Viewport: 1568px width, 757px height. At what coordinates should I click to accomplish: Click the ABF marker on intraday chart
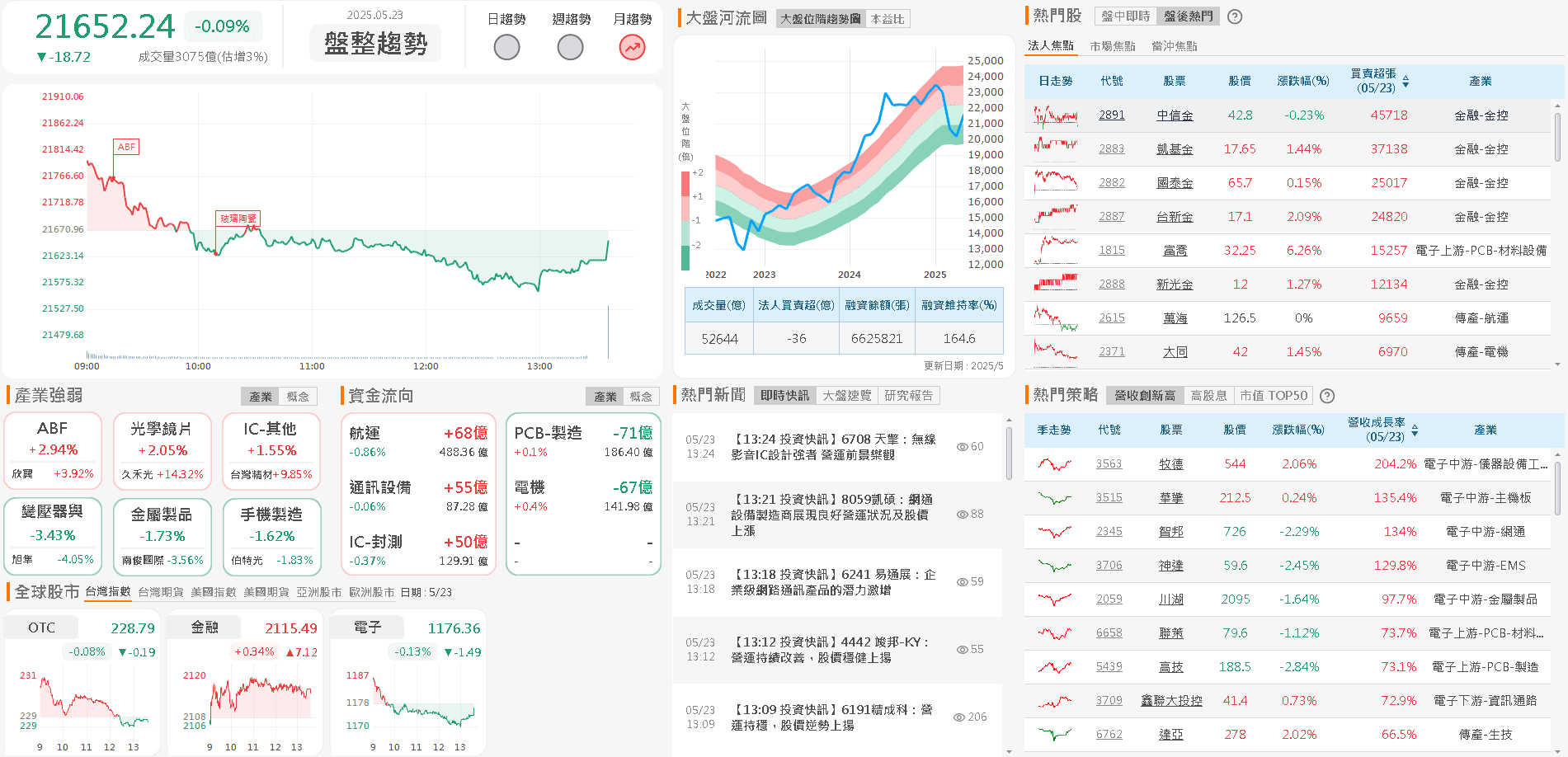pyautogui.click(x=126, y=147)
